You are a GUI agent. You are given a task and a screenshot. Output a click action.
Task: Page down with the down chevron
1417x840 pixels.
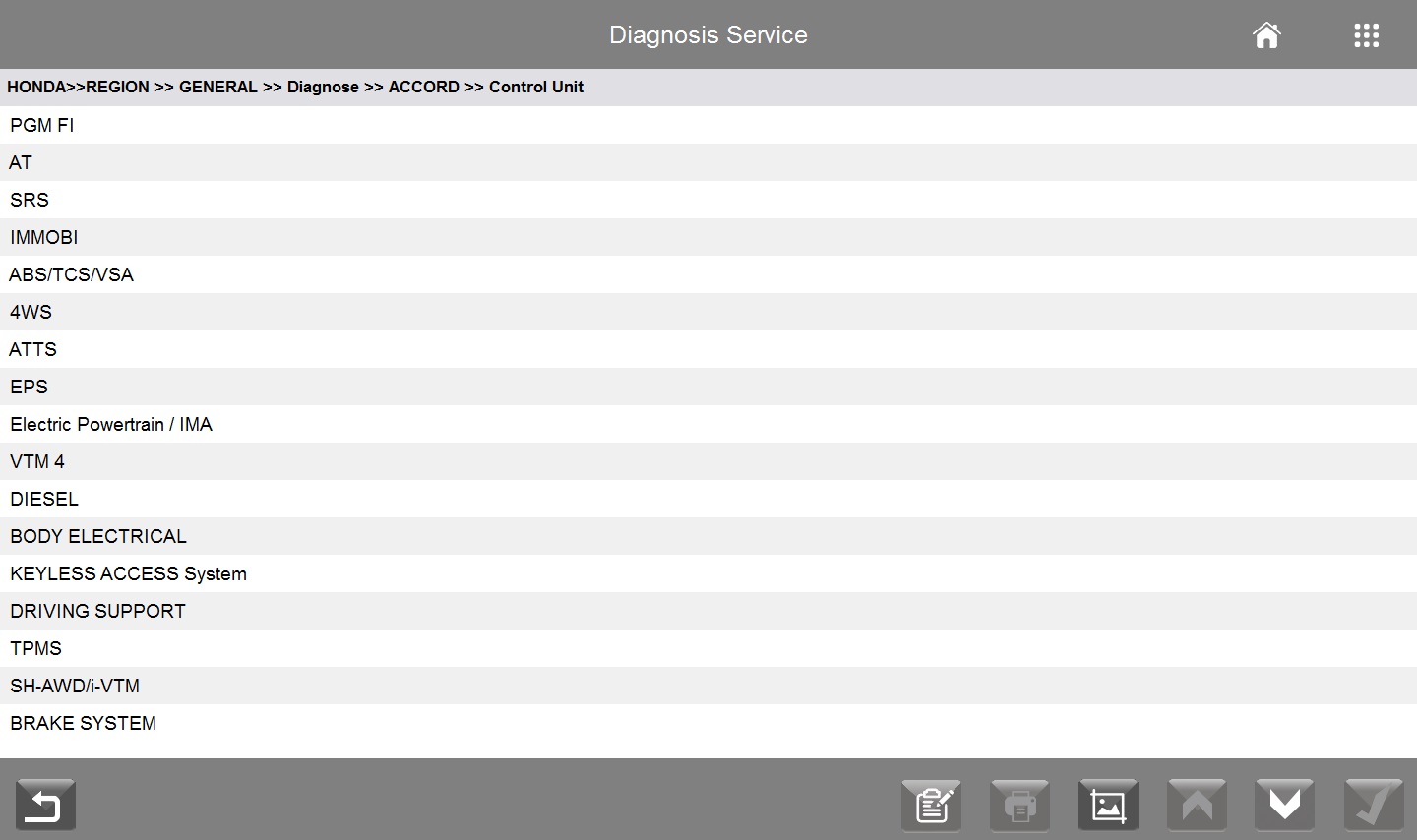point(1285,805)
